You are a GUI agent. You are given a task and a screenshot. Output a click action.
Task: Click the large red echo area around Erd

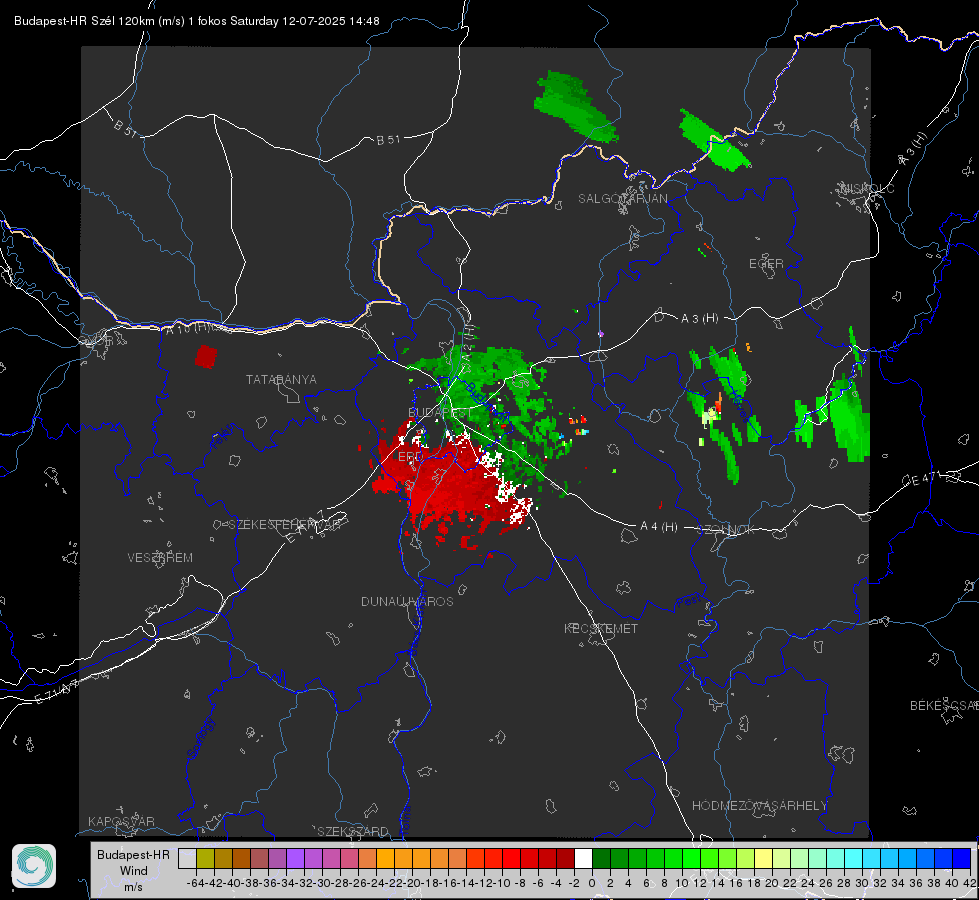[x=450, y=484]
